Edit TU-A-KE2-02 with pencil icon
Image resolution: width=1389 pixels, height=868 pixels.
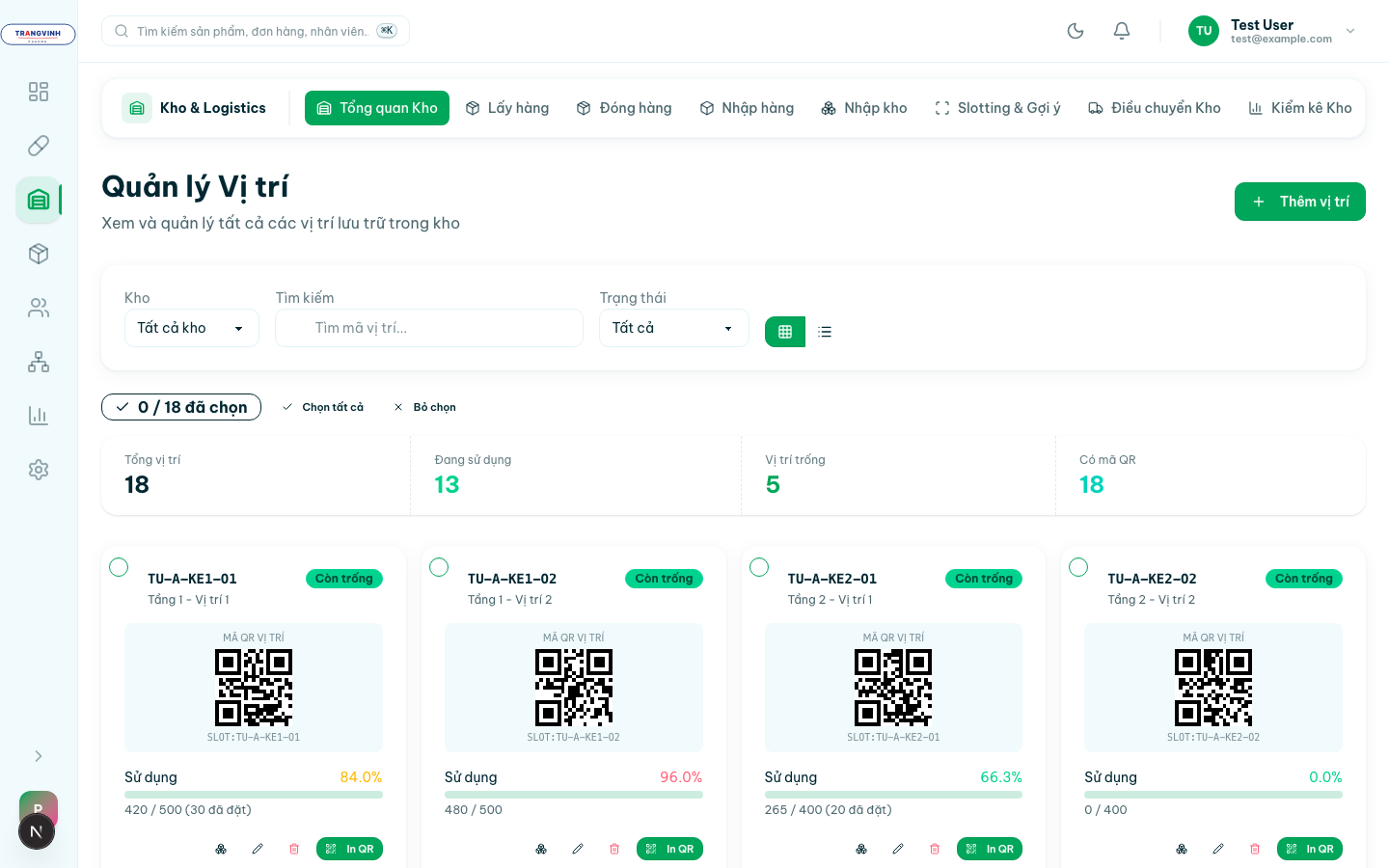1218,849
